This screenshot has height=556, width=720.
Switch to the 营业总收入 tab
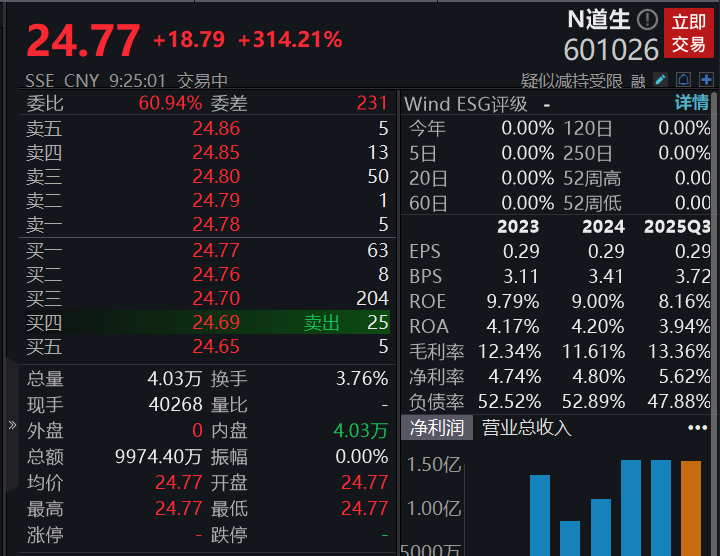point(527,427)
